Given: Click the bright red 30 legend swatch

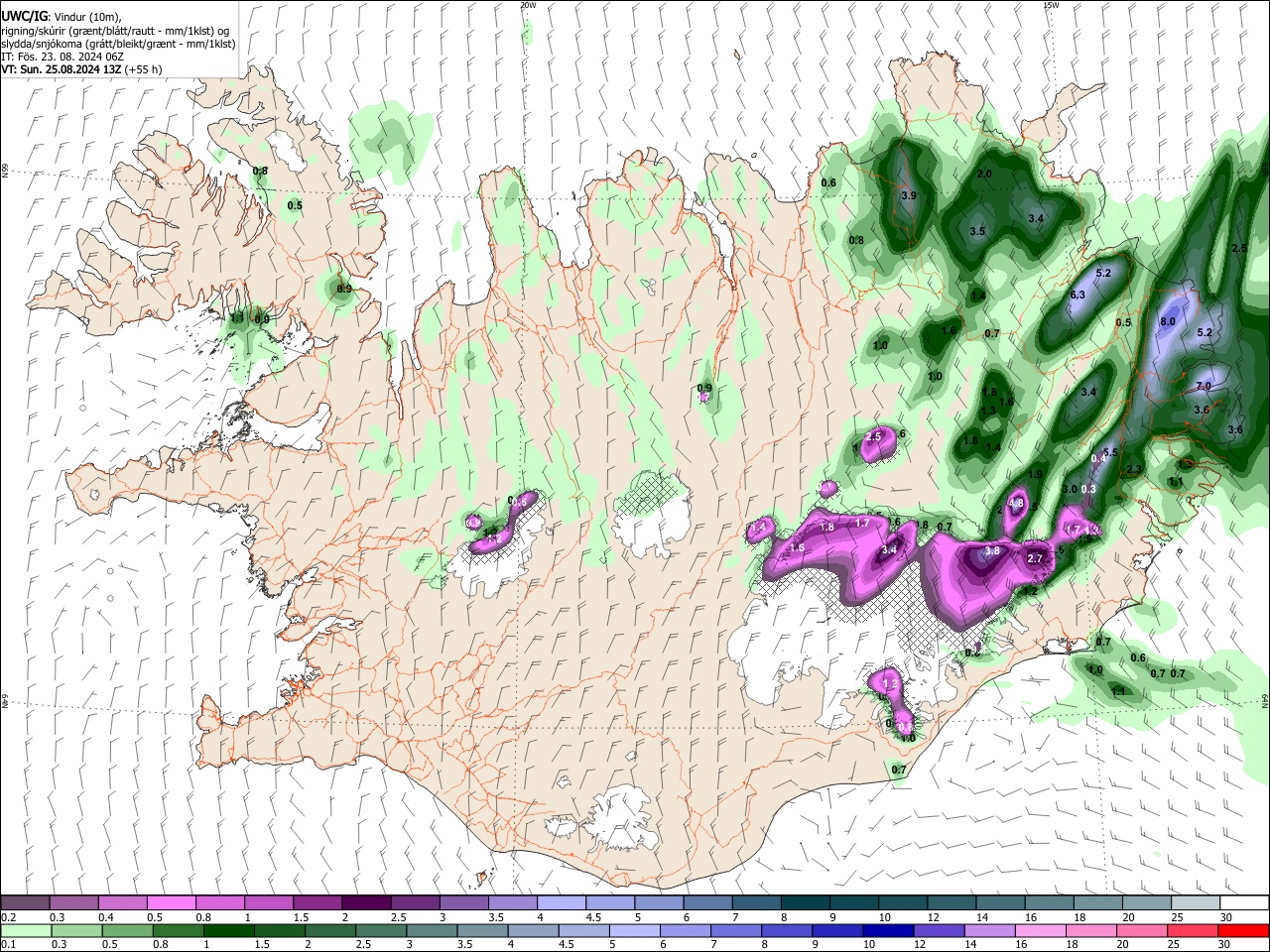Looking at the screenshot, I should (x=1244, y=930).
